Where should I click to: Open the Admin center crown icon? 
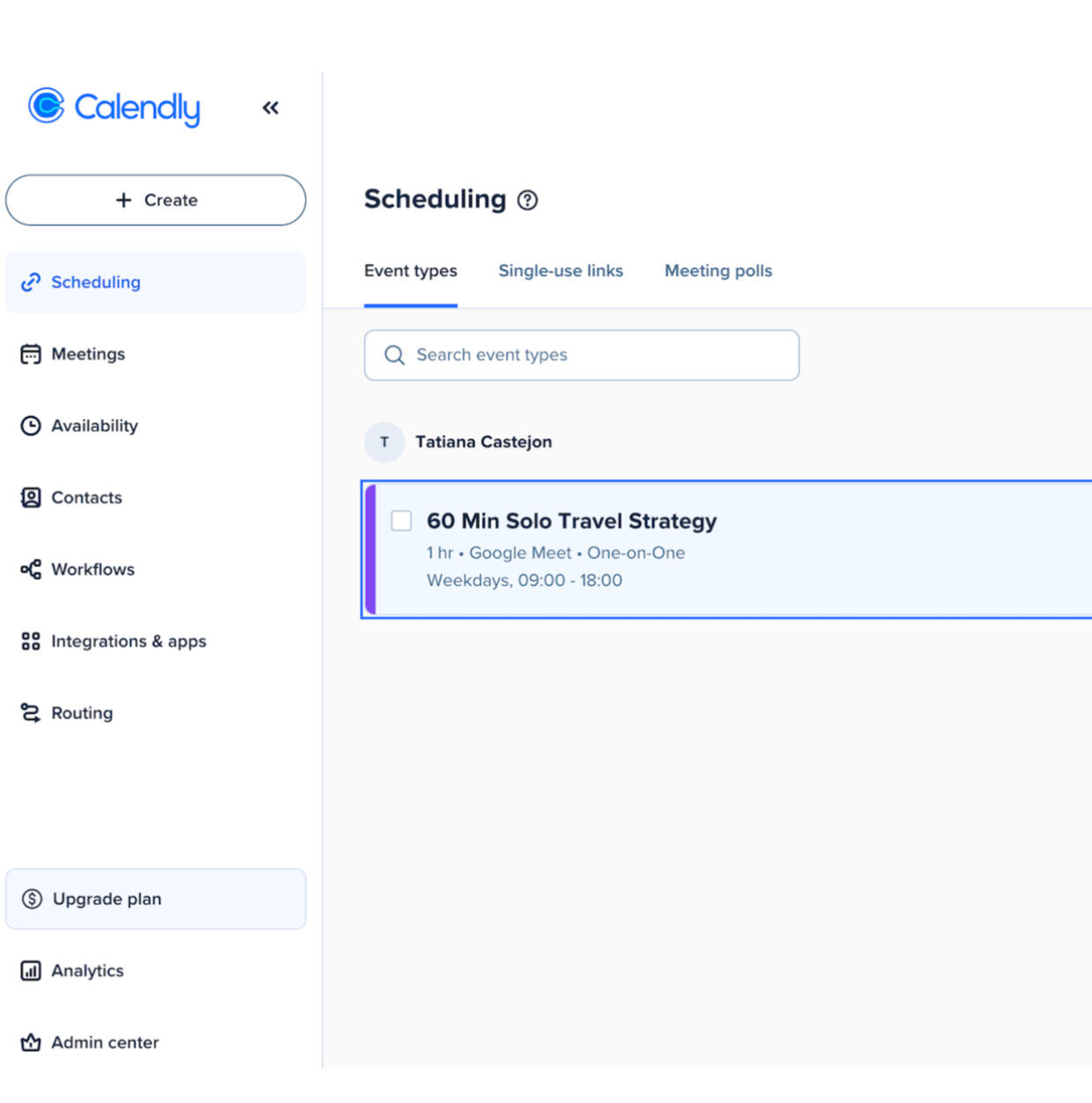click(31, 1042)
